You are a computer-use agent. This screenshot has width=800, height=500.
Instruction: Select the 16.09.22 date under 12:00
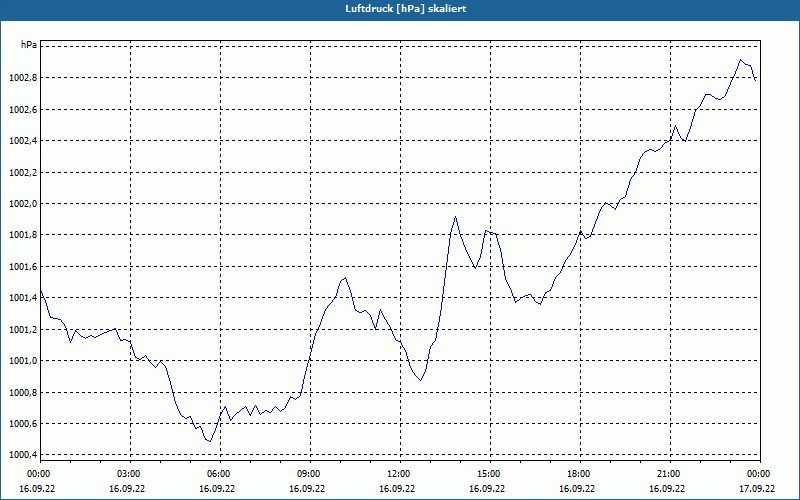pyautogui.click(x=397, y=489)
